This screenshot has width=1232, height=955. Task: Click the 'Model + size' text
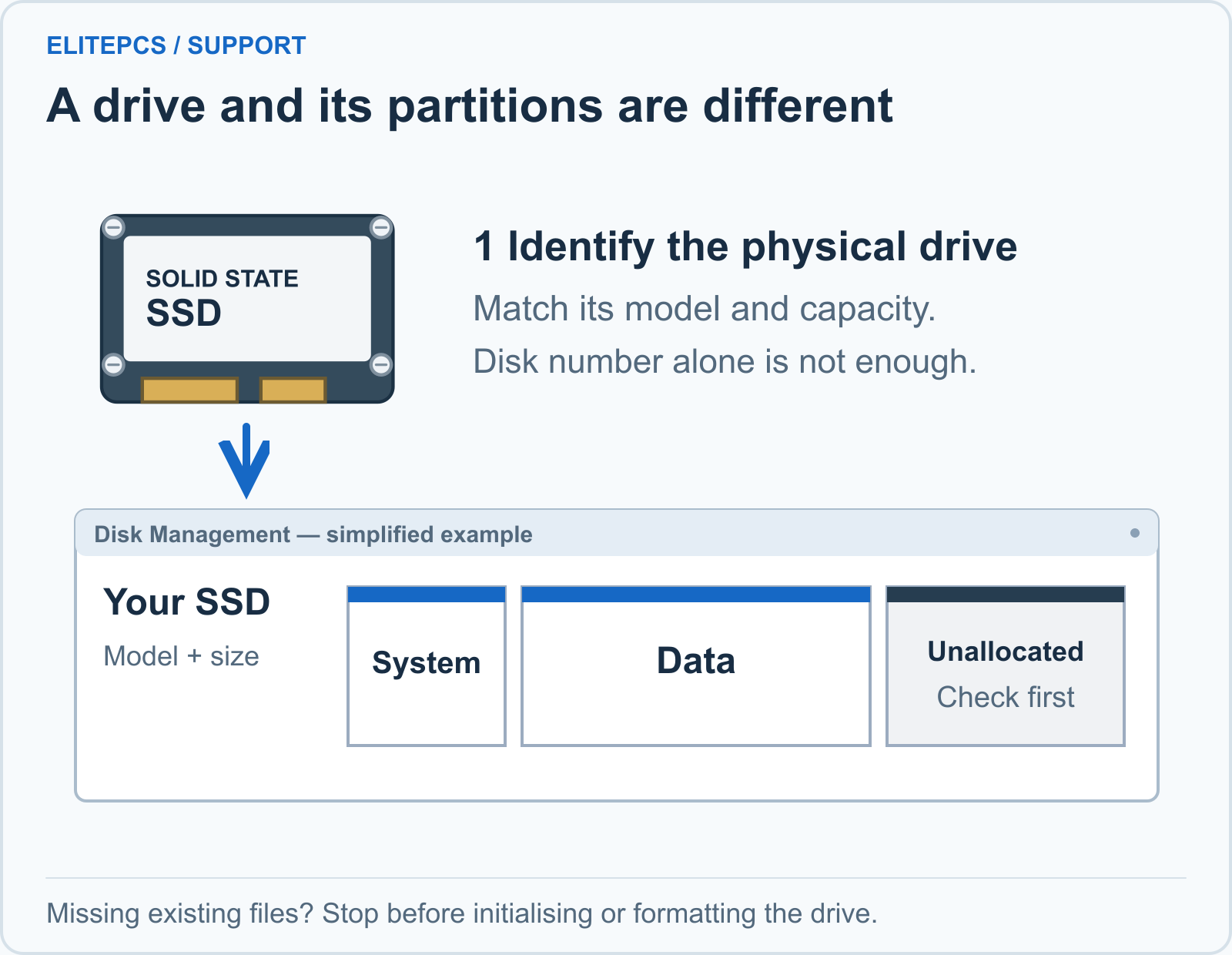[182, 656]
